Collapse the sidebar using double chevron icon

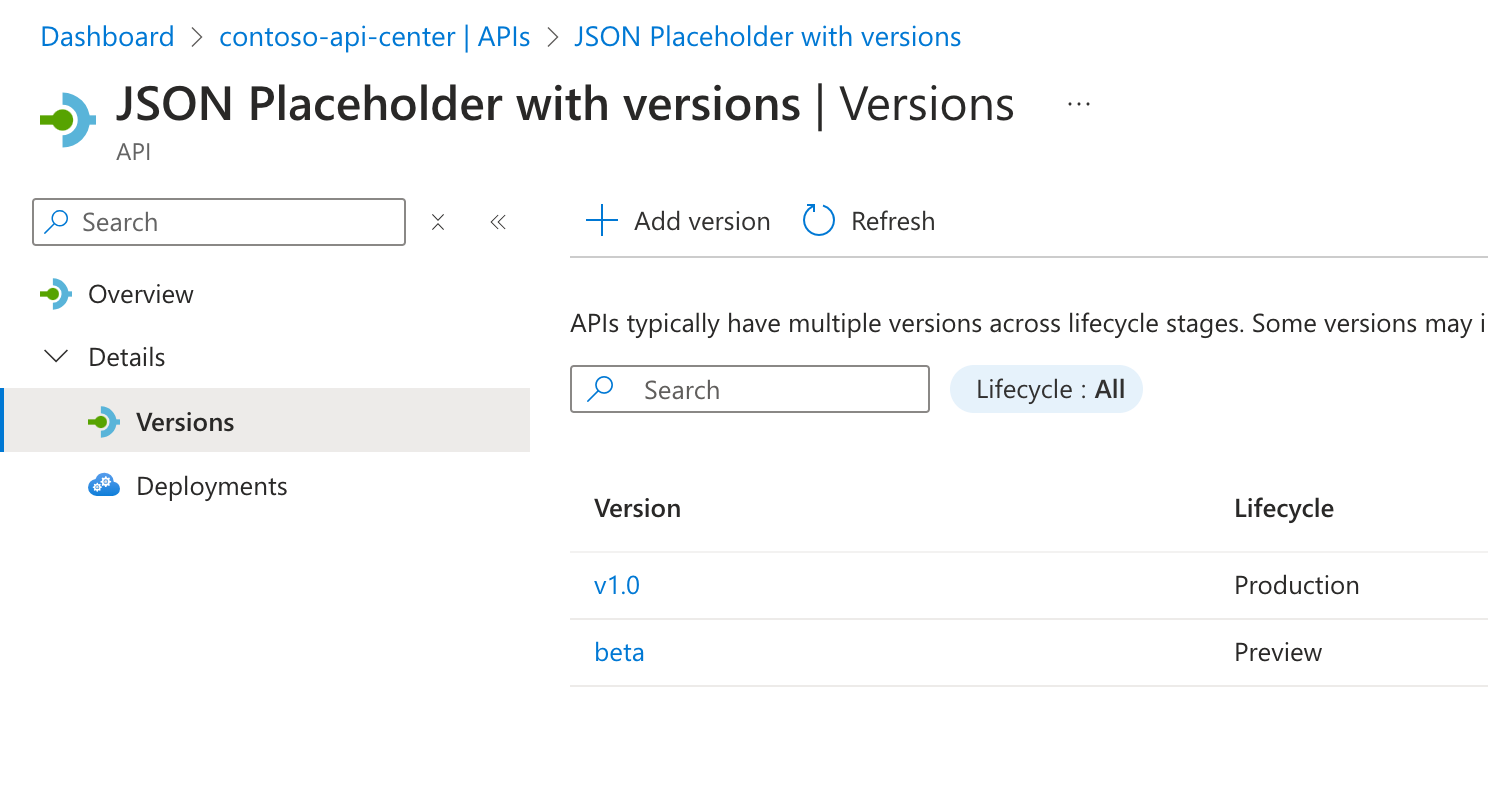498,222
